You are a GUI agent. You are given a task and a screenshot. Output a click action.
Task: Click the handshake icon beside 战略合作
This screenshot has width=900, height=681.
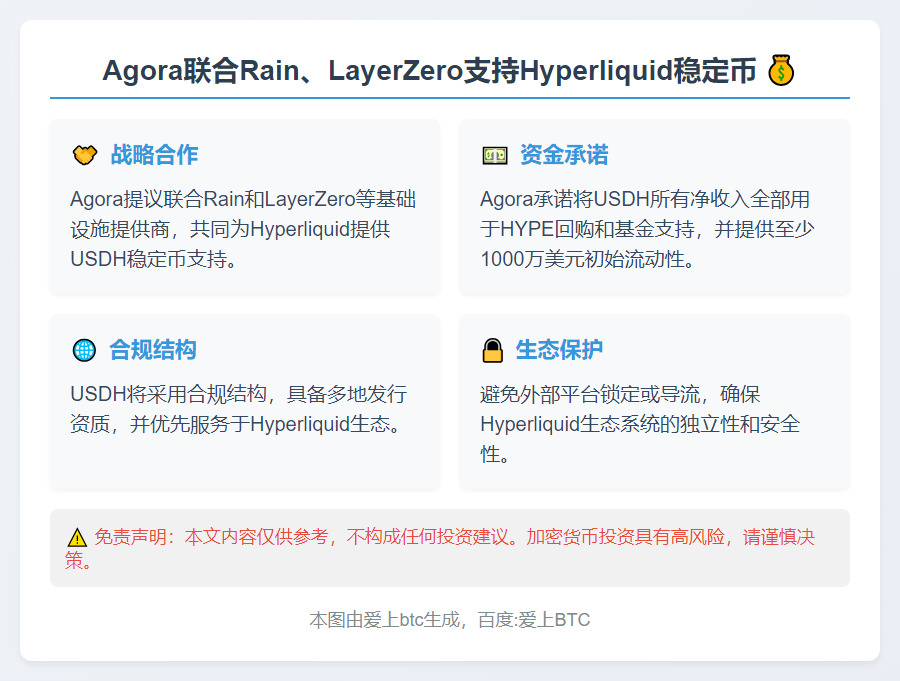[84, 155]
